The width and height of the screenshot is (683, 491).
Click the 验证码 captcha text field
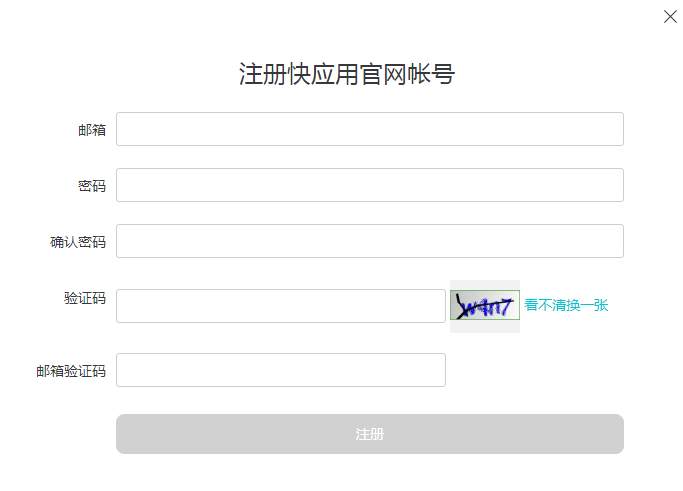281,306
